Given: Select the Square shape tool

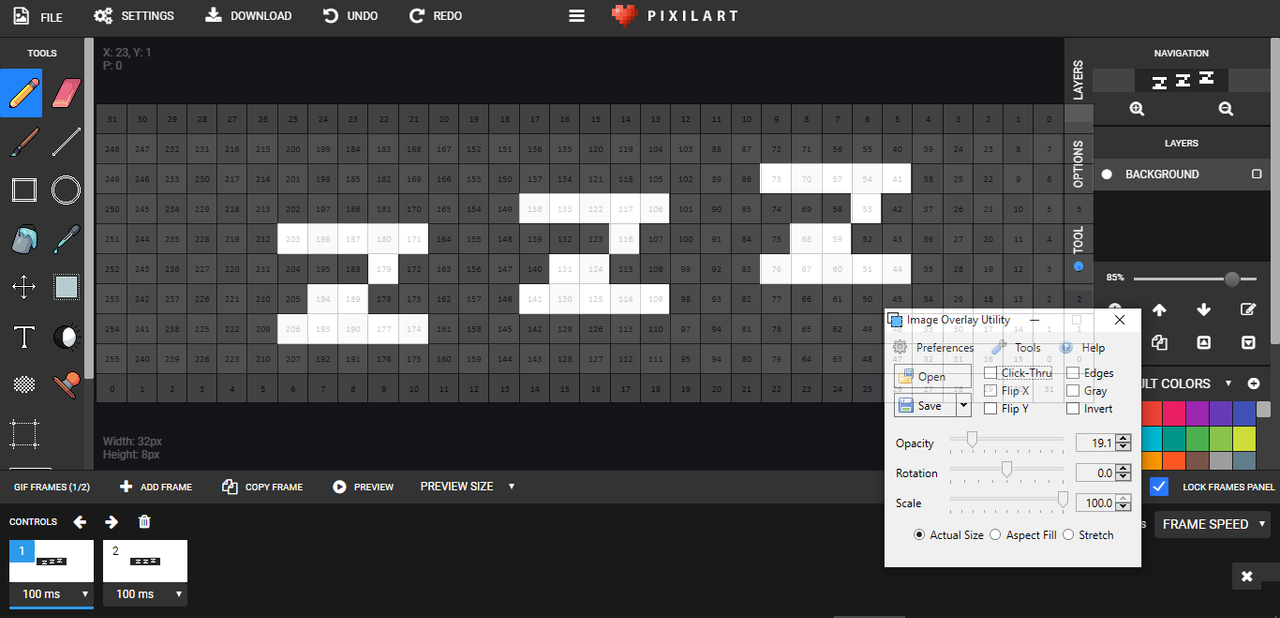Looking at the screenshot, I should tap(23, 189).
